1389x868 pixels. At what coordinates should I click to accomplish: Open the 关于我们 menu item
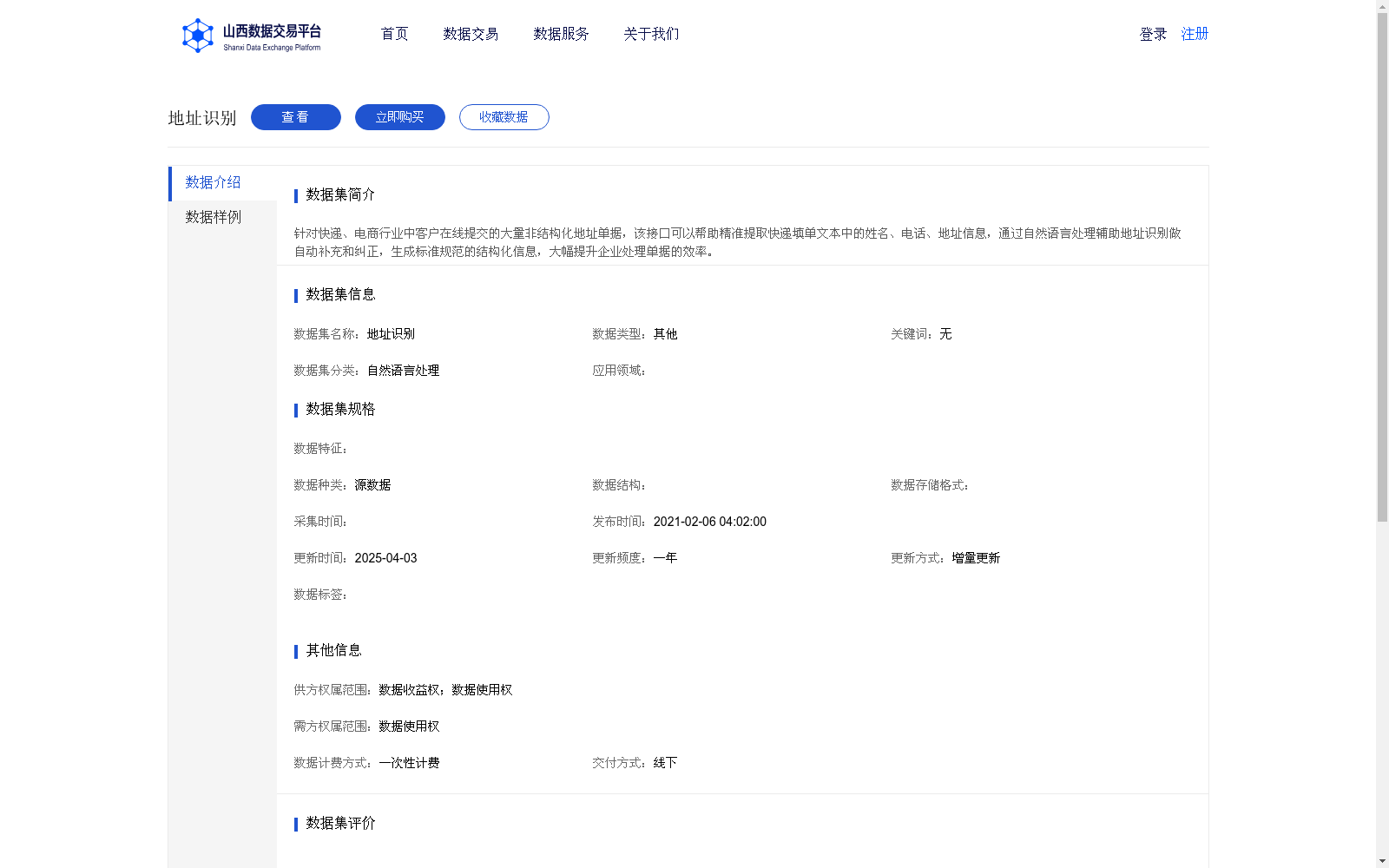(x=651, y=34)
